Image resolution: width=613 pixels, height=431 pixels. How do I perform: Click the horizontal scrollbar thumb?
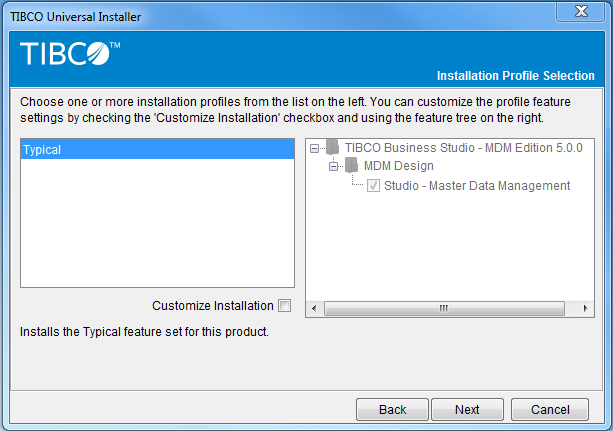click(x=444, y=308)
